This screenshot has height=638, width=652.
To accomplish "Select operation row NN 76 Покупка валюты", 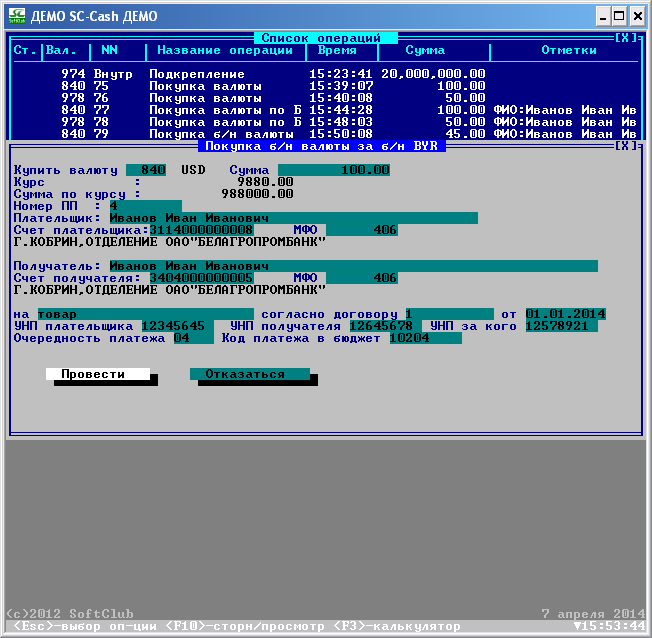I will (x=326, y=98).
